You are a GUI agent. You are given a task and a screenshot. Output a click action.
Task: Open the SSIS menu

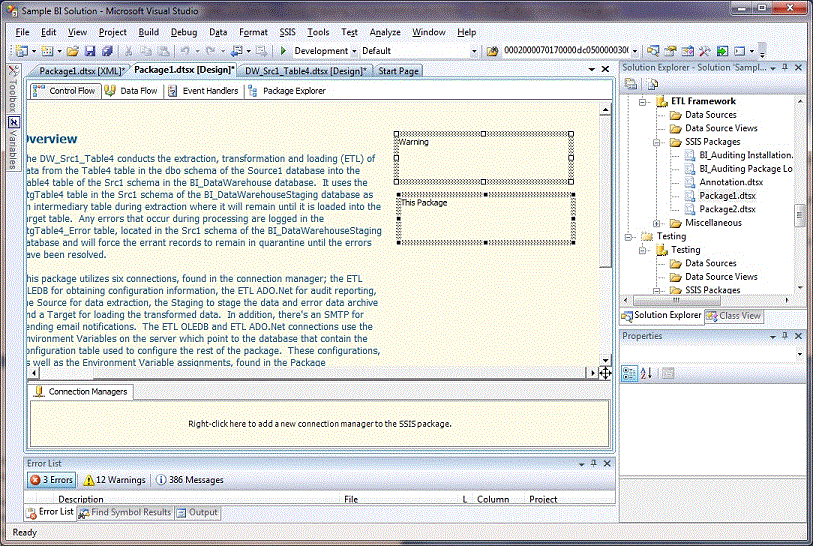click(287, 32)
